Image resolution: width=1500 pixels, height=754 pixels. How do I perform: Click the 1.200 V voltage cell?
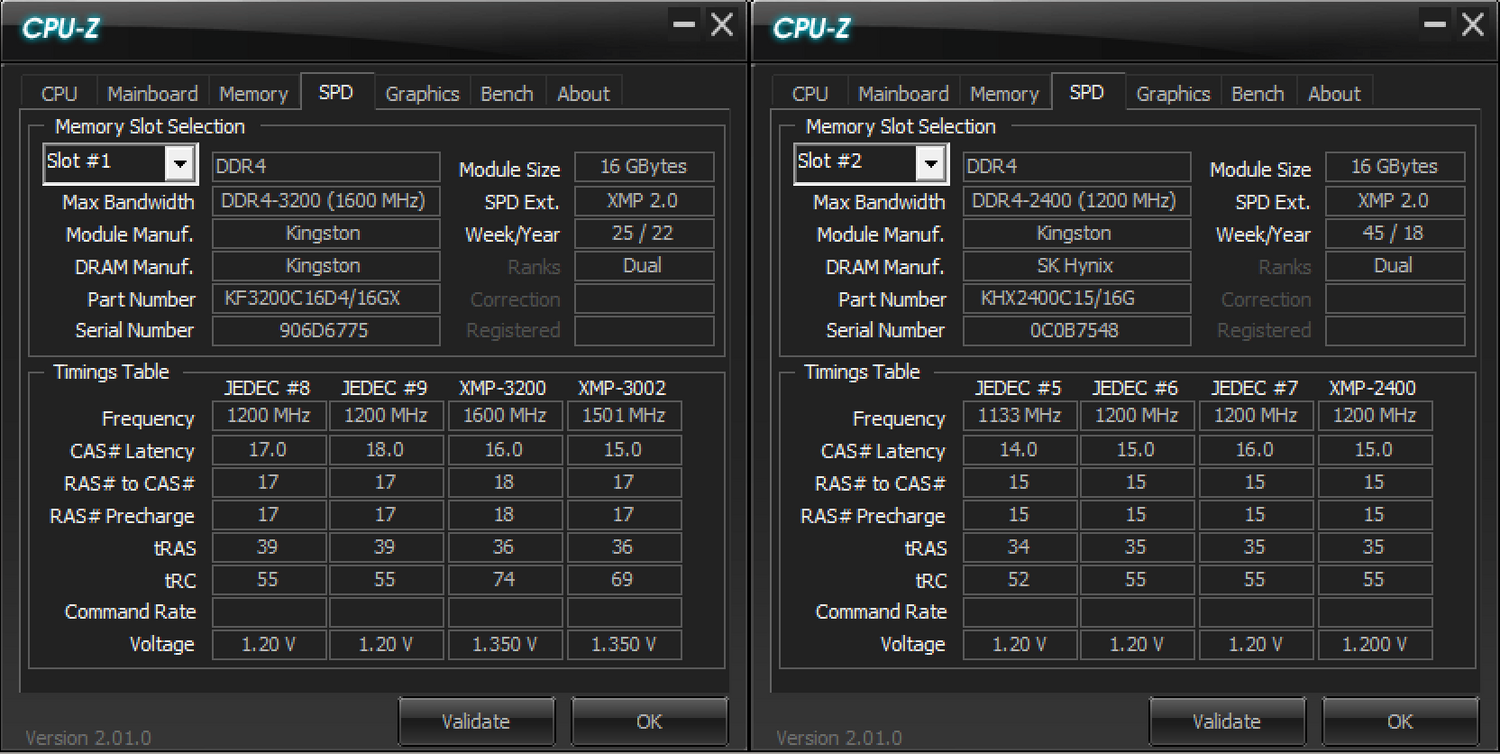pos(1374,645)
